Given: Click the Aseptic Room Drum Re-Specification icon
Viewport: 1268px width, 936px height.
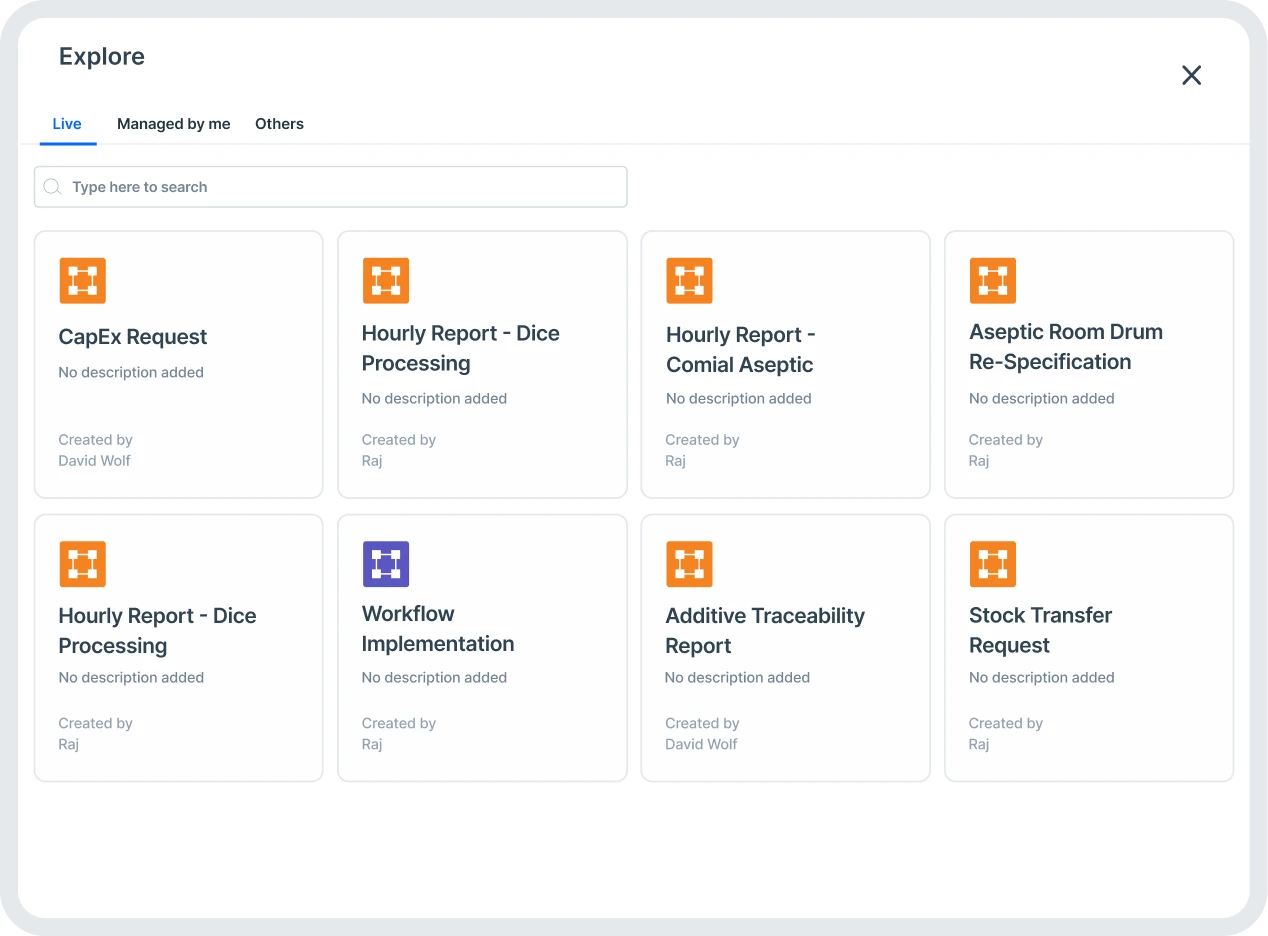Looking at the screenshot, I should tap(993, 281).
